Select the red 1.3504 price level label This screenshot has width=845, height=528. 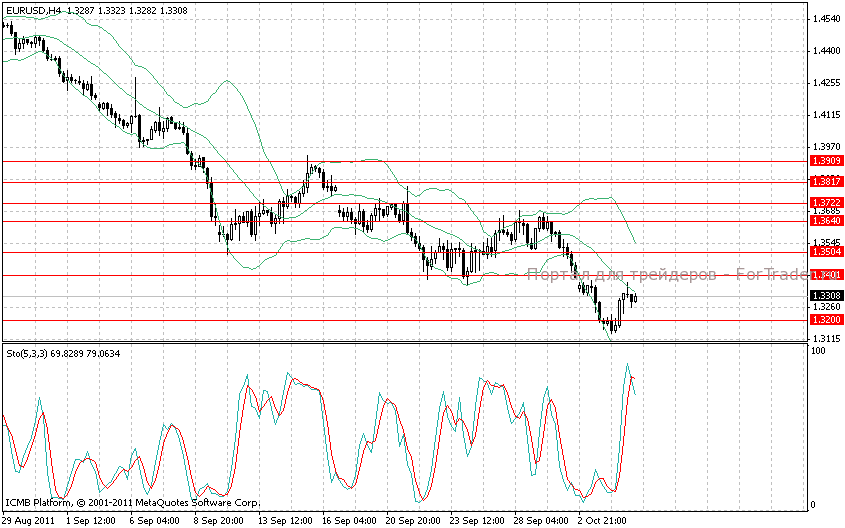tap(825, 252)
